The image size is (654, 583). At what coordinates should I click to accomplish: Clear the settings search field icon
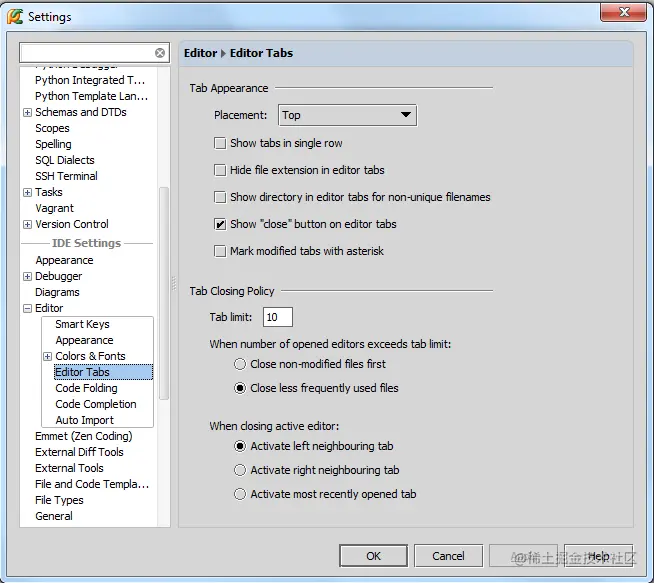[x=160, y=53]
